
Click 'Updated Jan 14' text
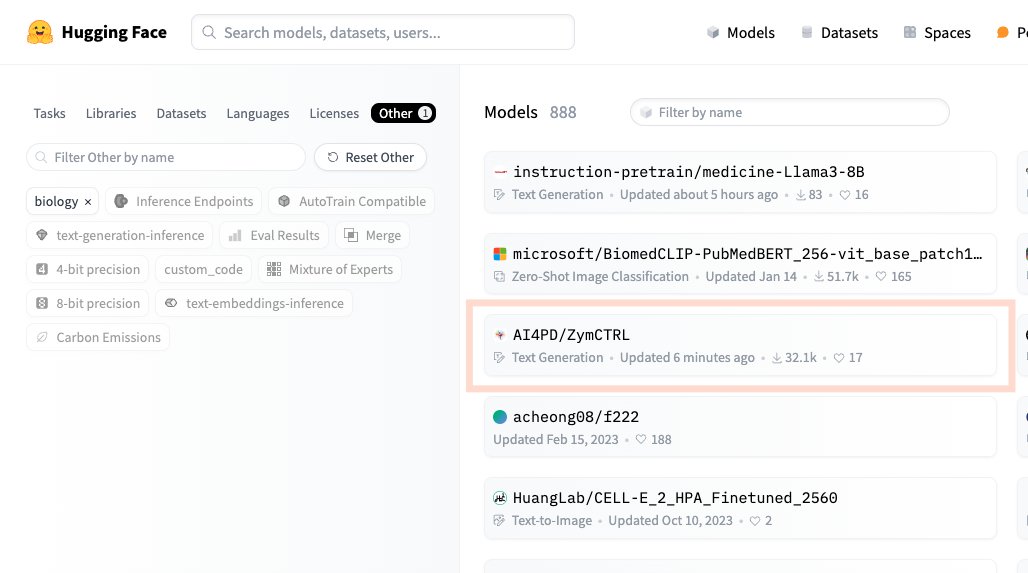tap(751, 277)
